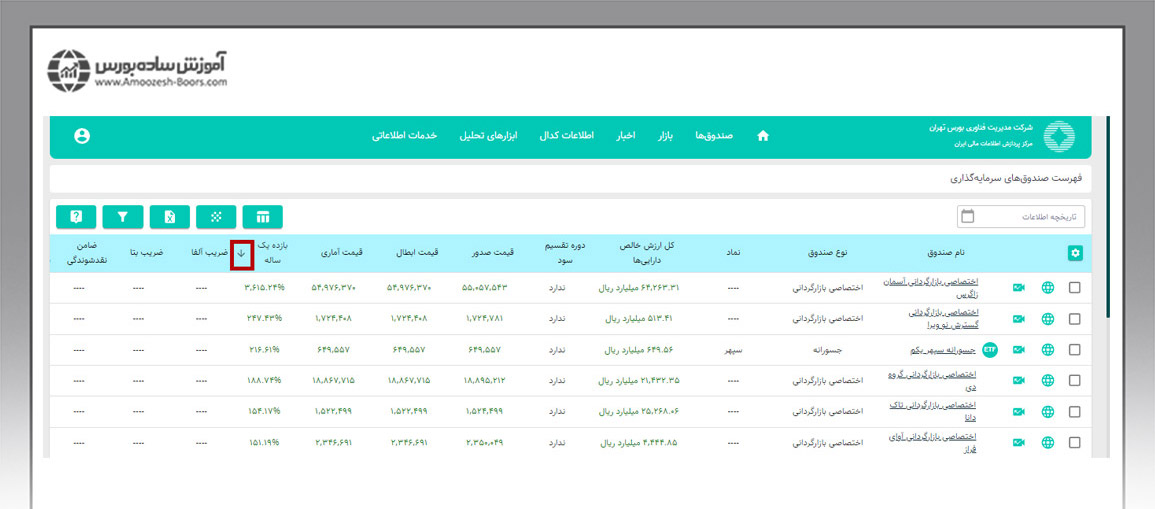Click the help question mark button
The image size is (1155, 509).
(x=76, y=216)
